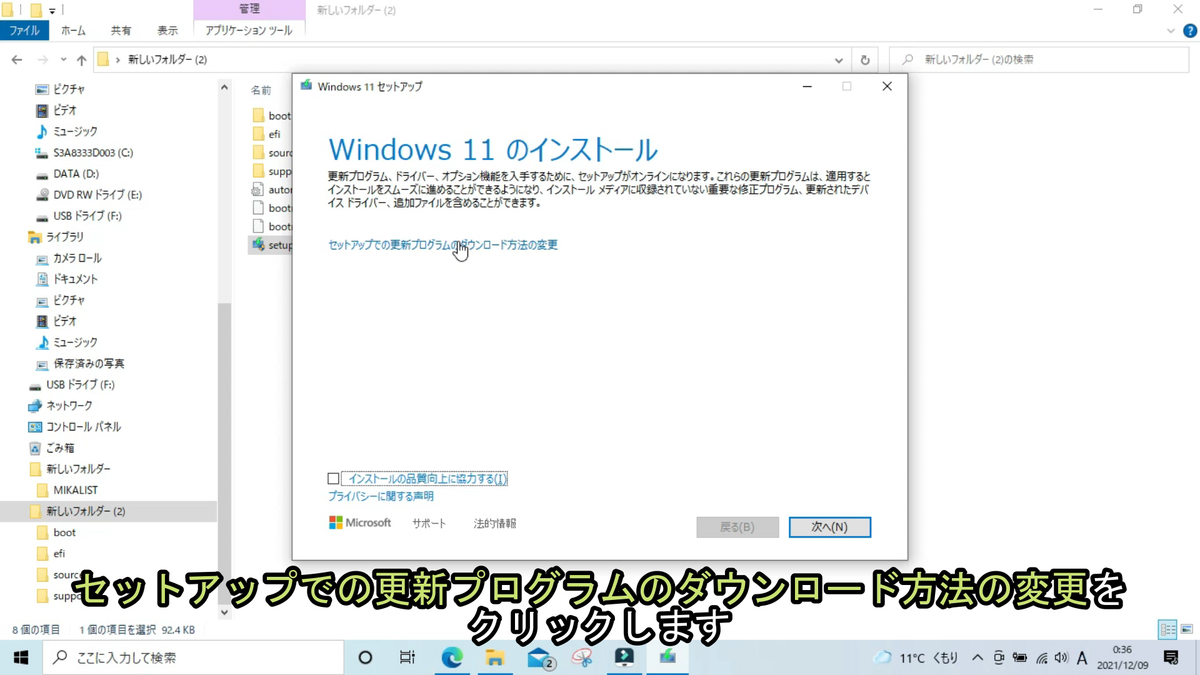Click navigation pane scroll down arrow
This screenshot has height=675, width=1200.
[224, 612]
